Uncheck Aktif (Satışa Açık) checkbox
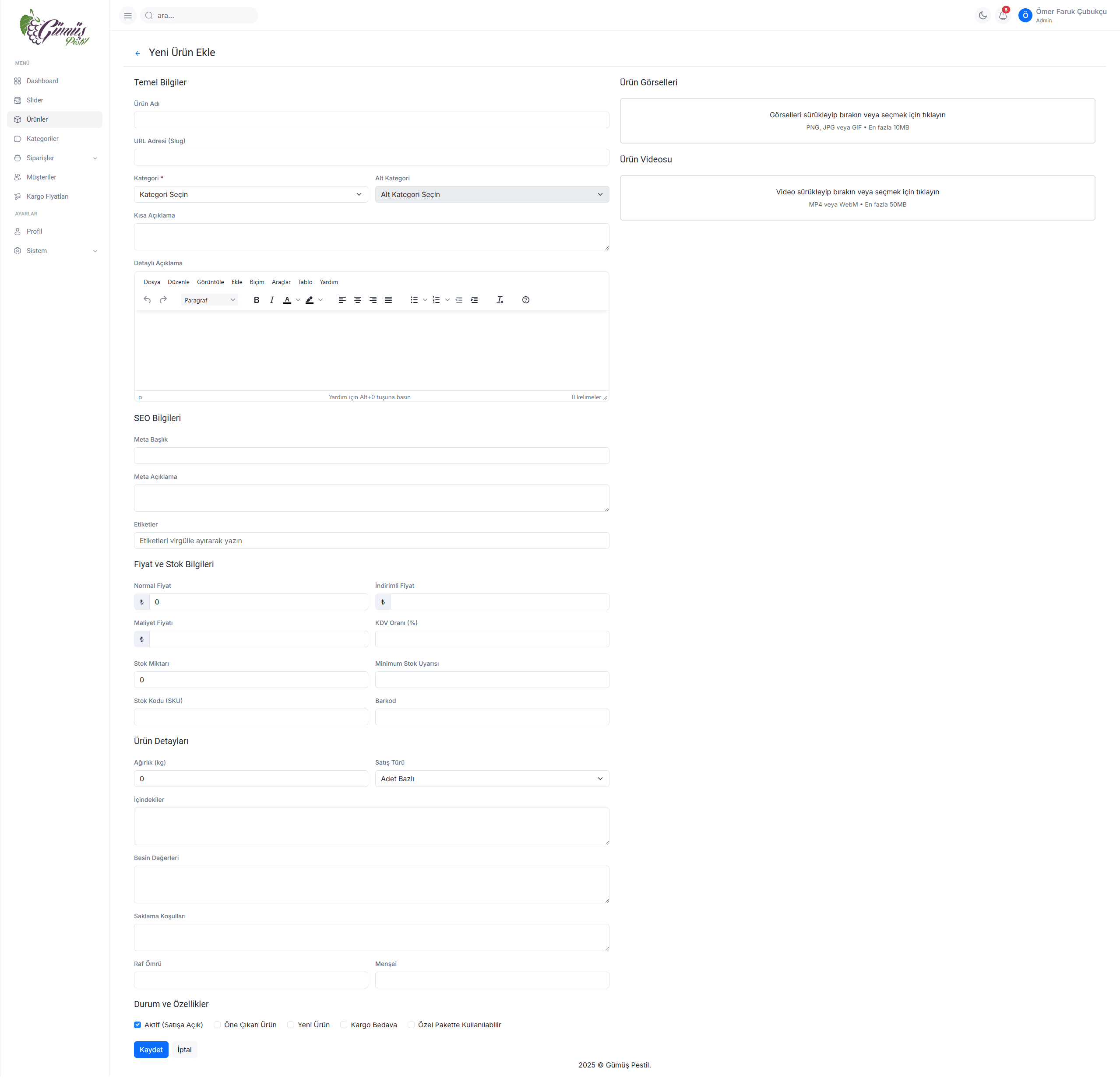 pyautogui.click(x=138, y=1025)
